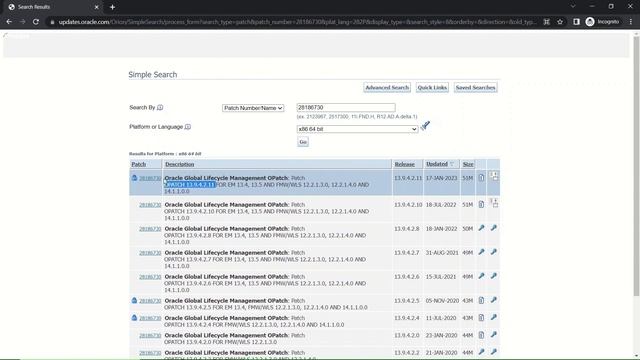
Task: Click the 11-JUL-2020 updated date
Action: point(441,318)
